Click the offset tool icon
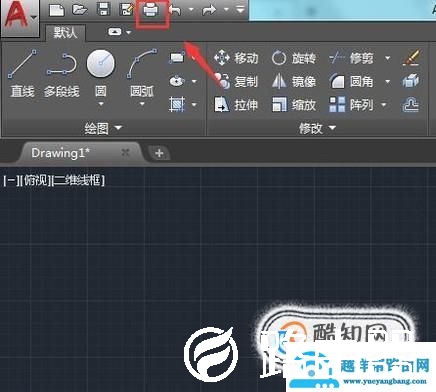Viewport: 436px width, 392px height. point(411,105)
